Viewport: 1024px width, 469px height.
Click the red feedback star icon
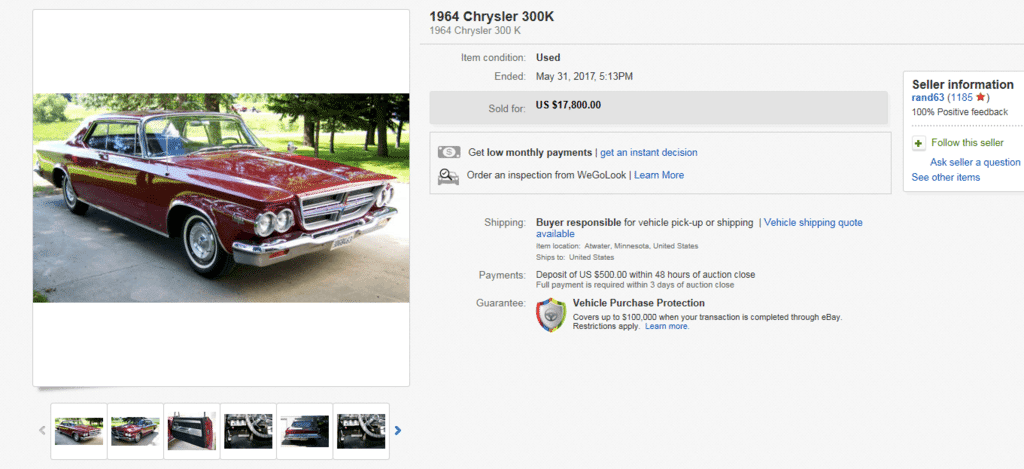(x=982, y=98)
